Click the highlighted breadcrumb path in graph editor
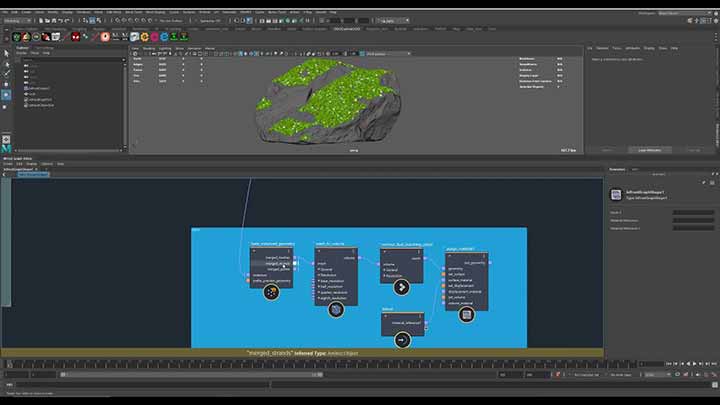Image resolution: width=720 pixels, height=405 pixels. (x=33, y=174)
